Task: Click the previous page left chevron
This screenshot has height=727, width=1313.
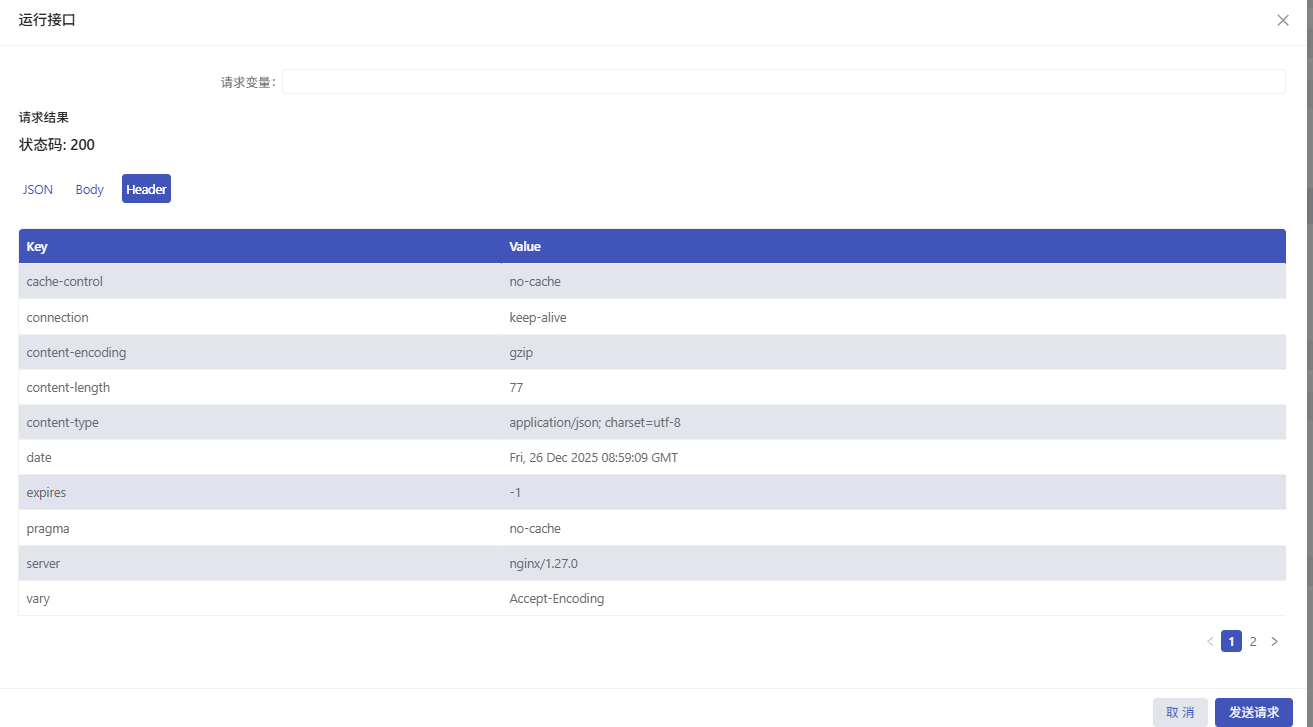Action: (x=1210, y=641)
